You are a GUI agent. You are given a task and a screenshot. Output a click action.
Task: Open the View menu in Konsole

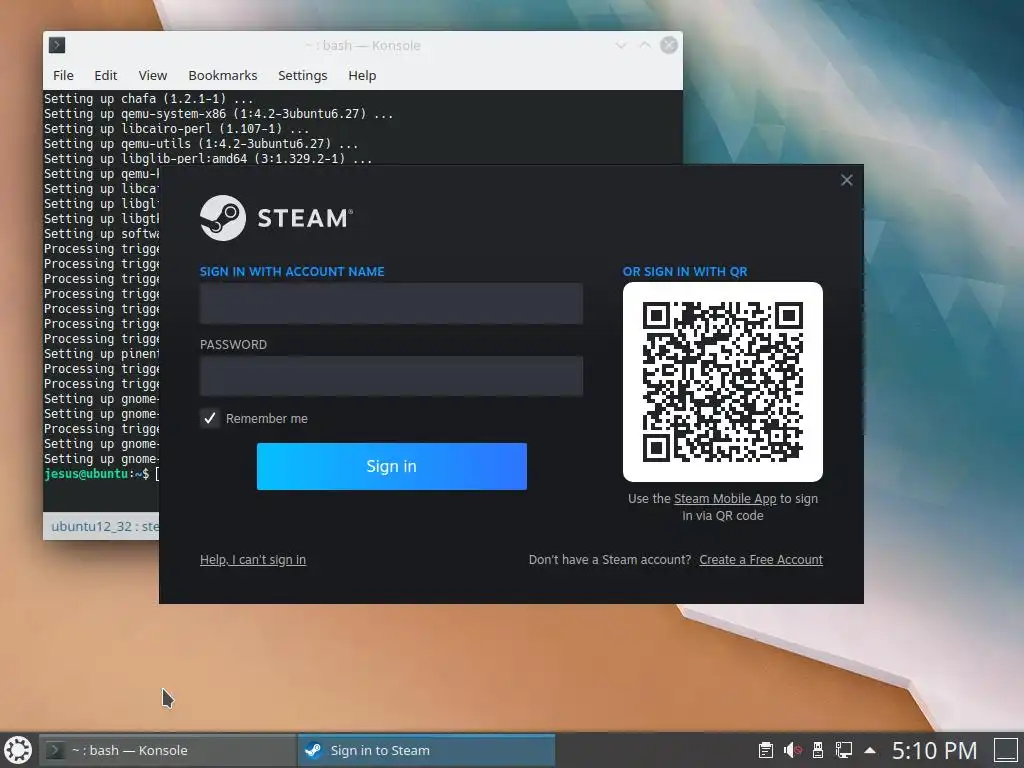[x=153, y=75]
